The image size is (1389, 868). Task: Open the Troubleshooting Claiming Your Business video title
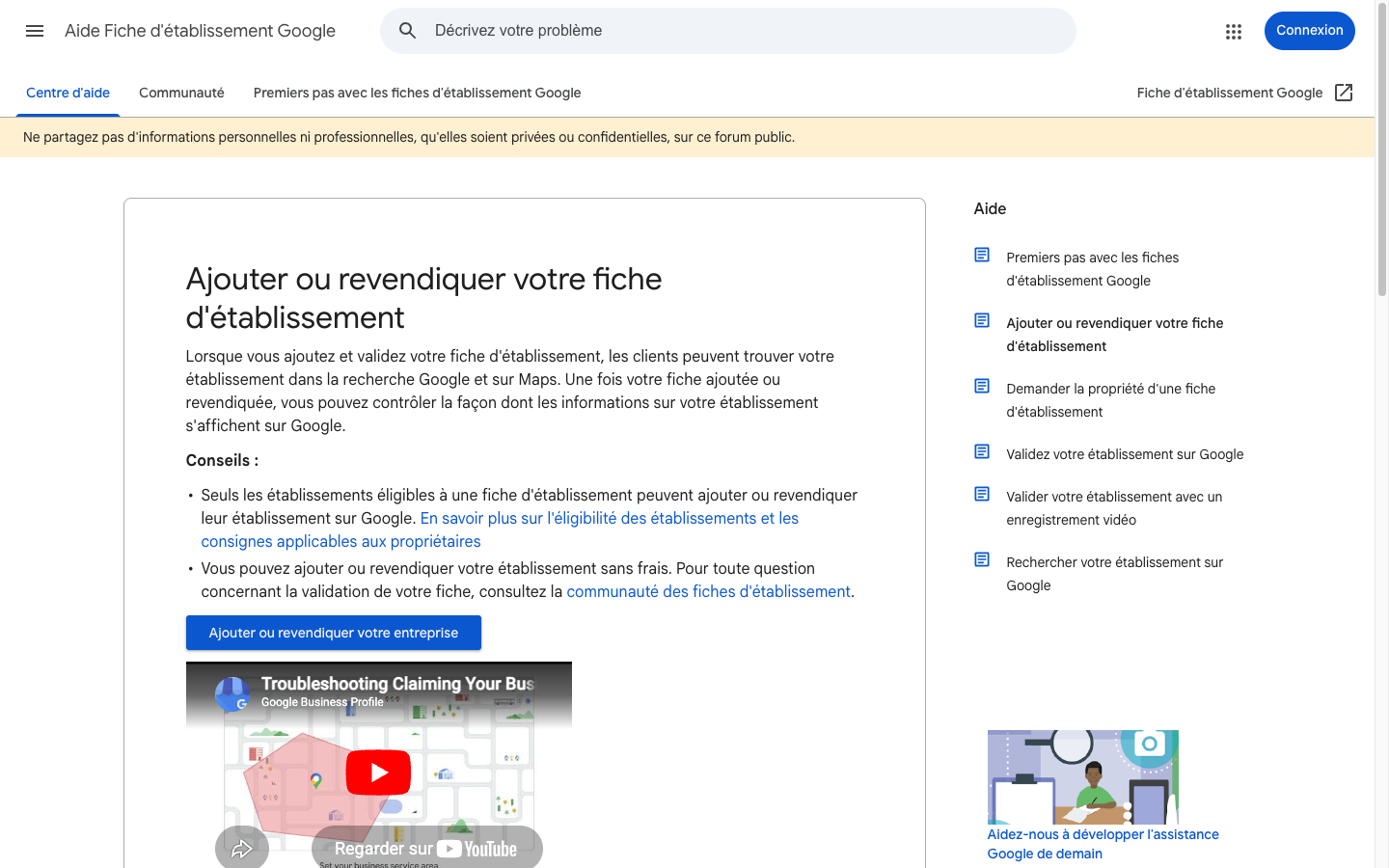397,684
